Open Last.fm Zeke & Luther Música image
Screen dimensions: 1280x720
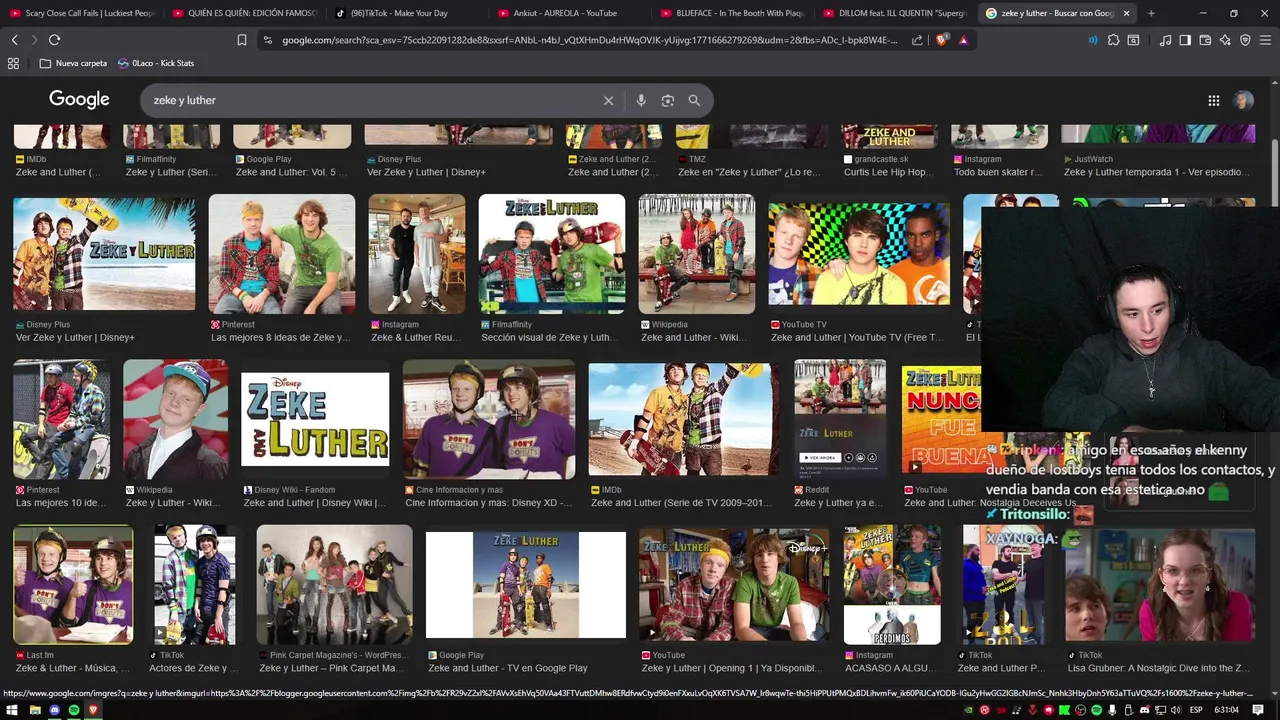coord(73,585)
